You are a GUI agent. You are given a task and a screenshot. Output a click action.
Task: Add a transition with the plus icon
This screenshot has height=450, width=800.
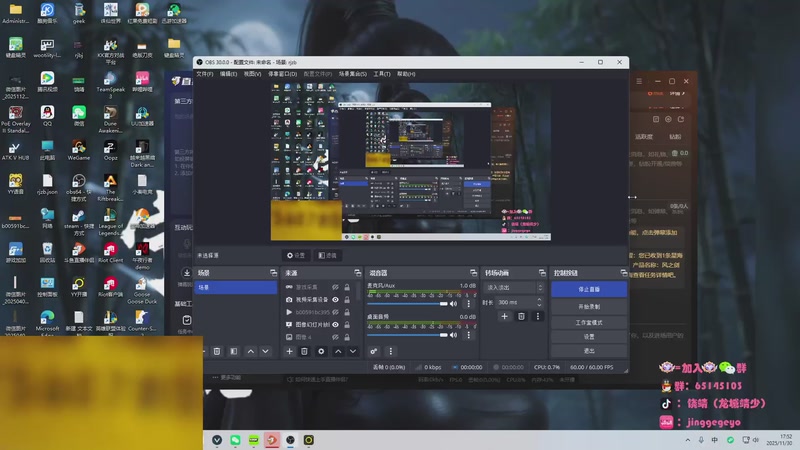click(x=504, y=316)
